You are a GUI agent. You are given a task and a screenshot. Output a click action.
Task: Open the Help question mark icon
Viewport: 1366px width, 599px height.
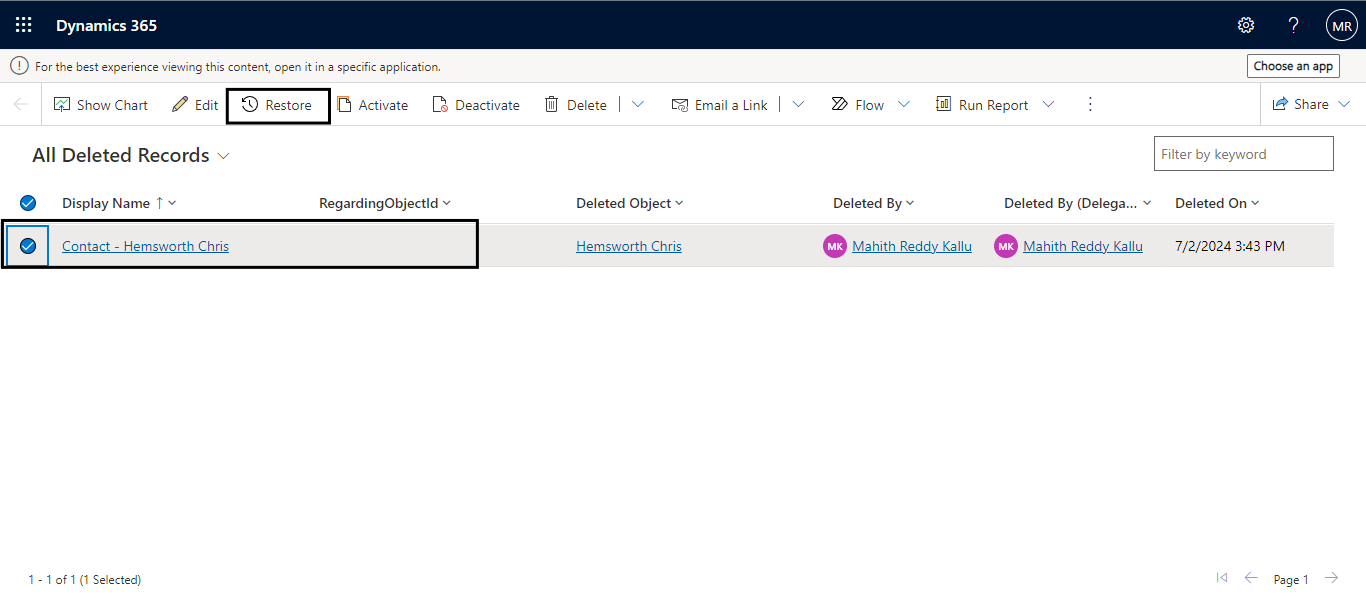tap(1293, 25)
